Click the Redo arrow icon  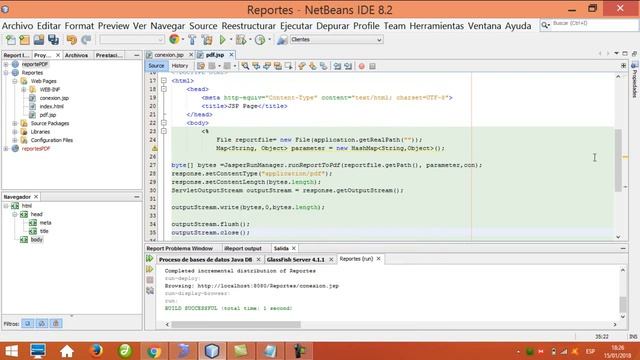click(x=86, y=40)
